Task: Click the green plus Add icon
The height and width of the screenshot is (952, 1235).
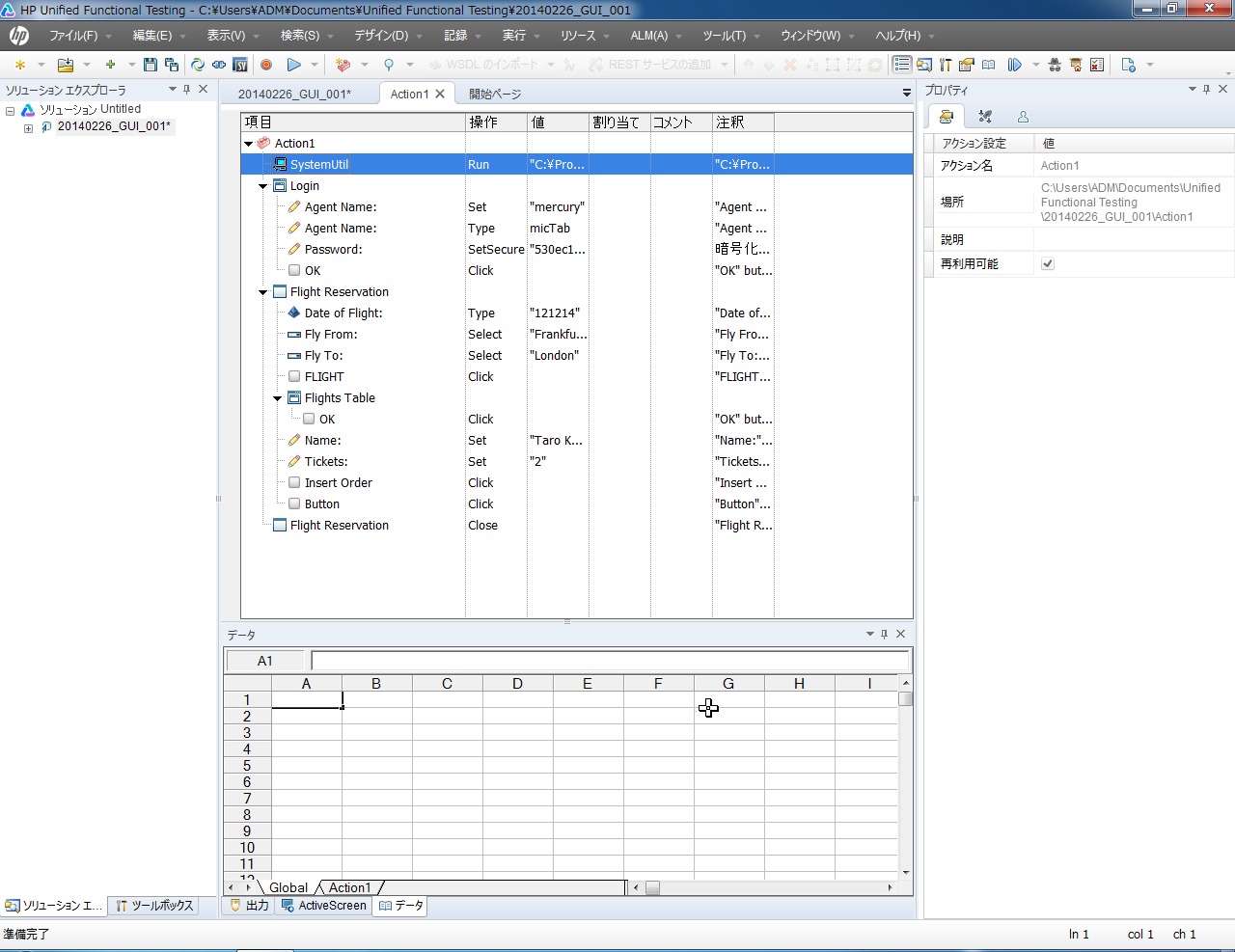Action: pos(110,65)
